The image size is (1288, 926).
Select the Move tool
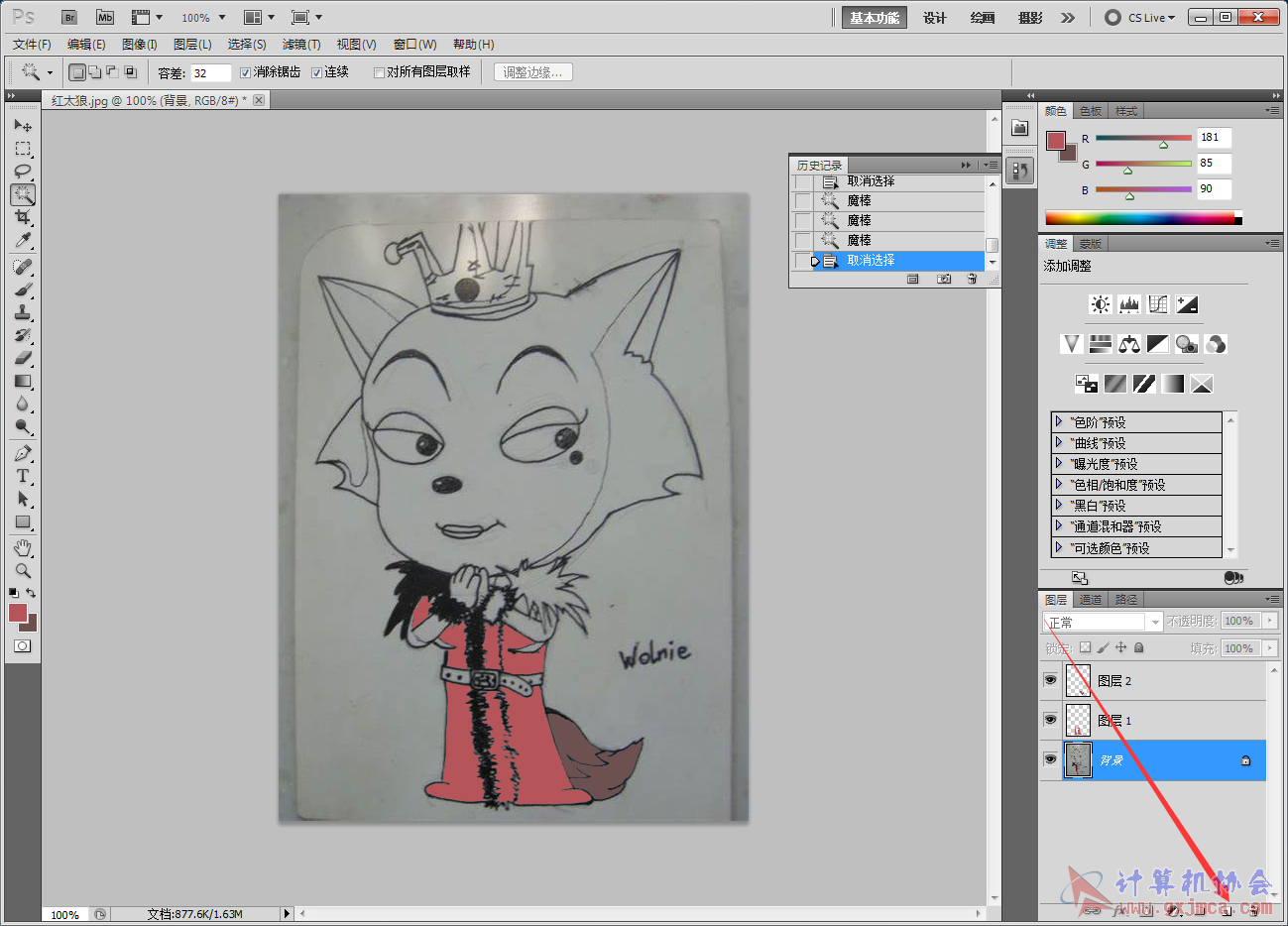click(x=23, y=126)
